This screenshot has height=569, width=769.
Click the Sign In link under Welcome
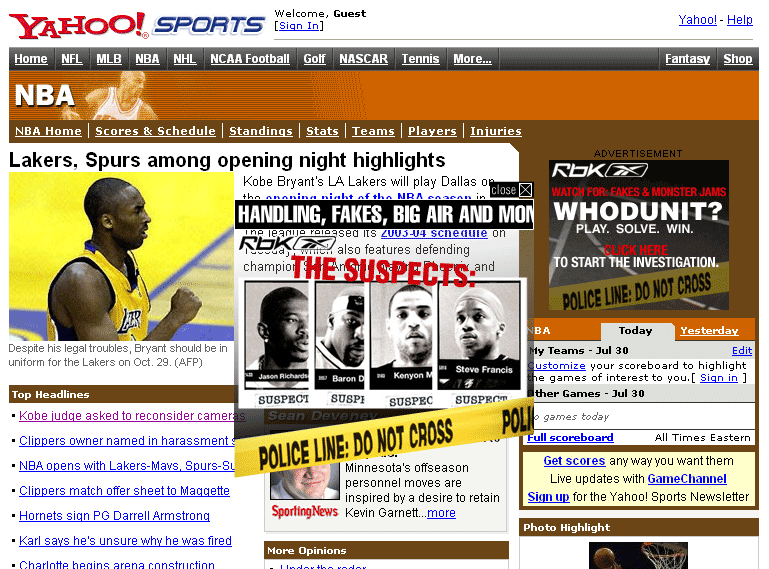pyautogui.click(x=299, y=26)
